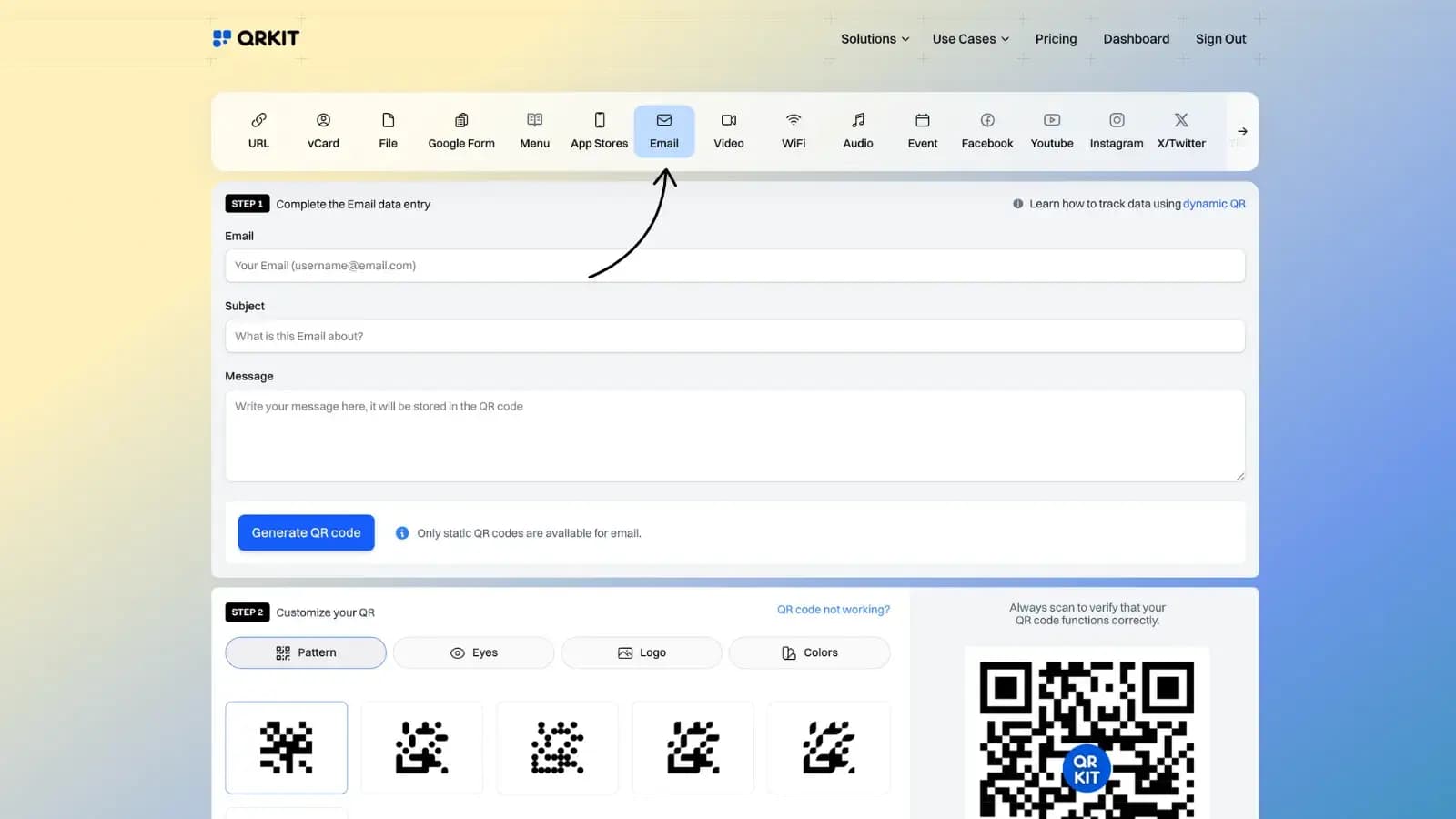
Task: Select the vCard QR type
Action: pos(323,130)
